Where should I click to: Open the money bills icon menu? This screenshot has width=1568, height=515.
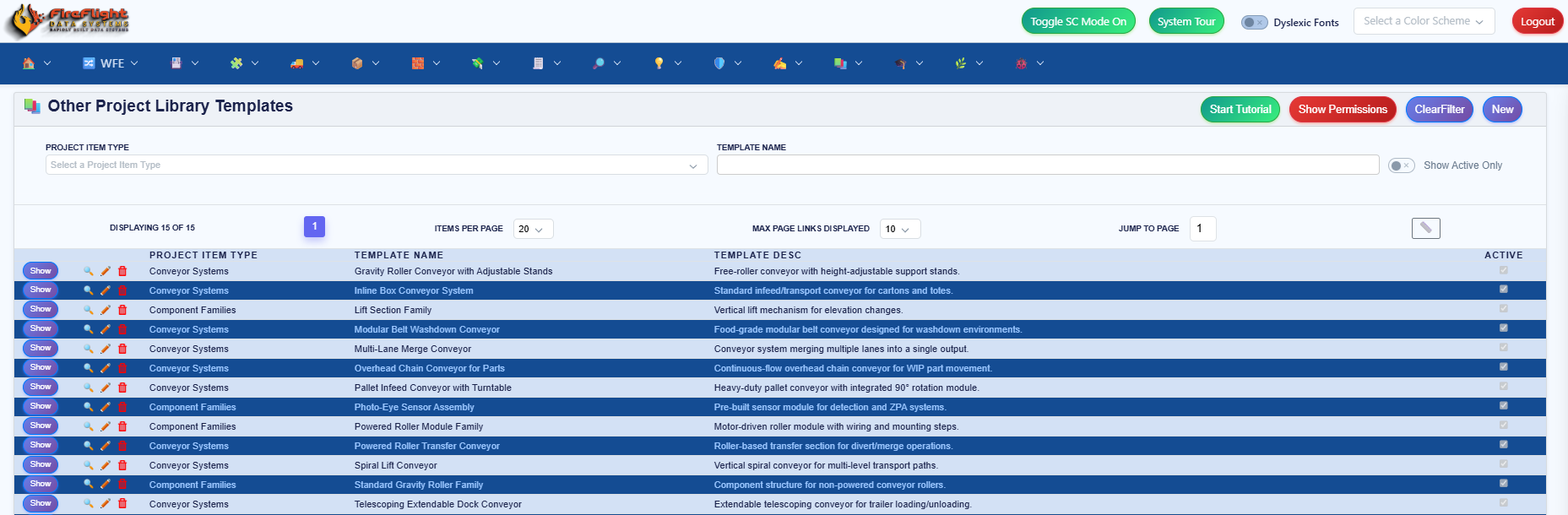(486, 63)
